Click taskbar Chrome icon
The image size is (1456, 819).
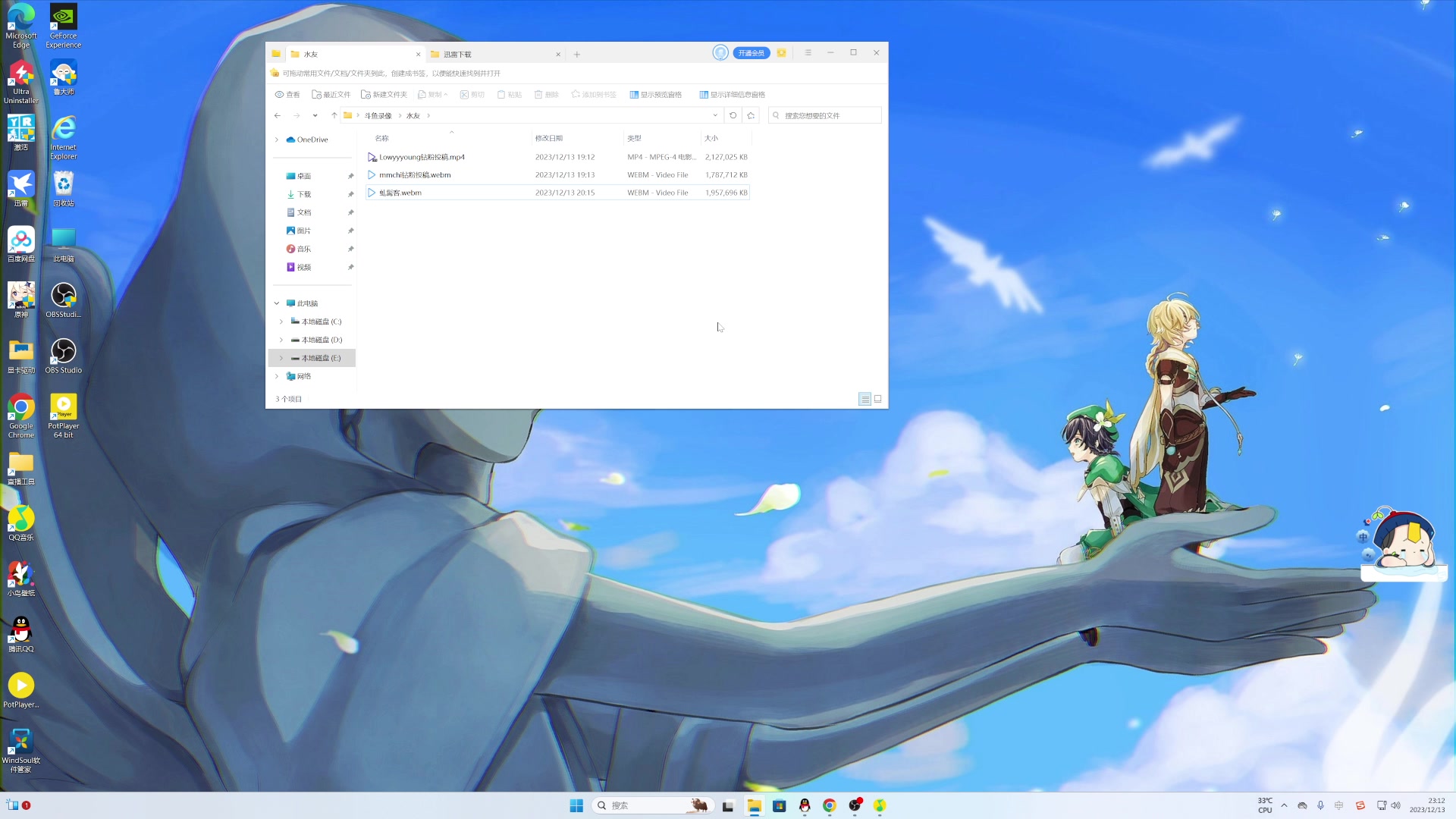tap(830, 805)
